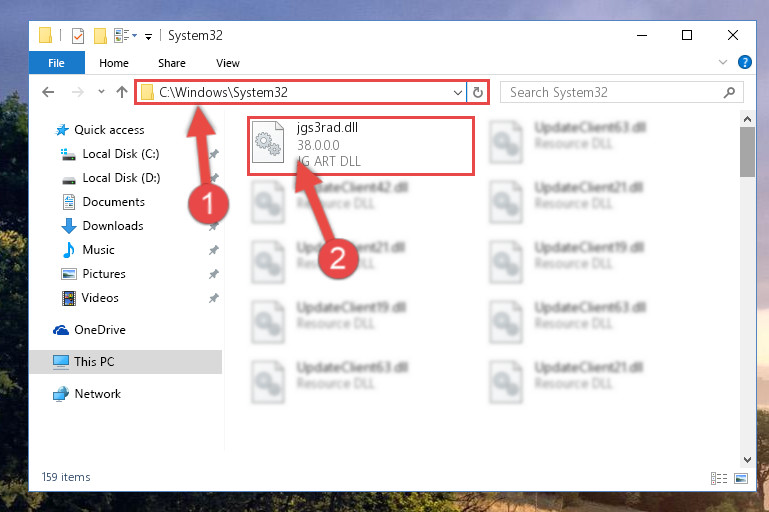The width and height of the screenshot is (769, 512).
Task: Click the Videos filmstrip icon
Action: click(x=69, y=298)
